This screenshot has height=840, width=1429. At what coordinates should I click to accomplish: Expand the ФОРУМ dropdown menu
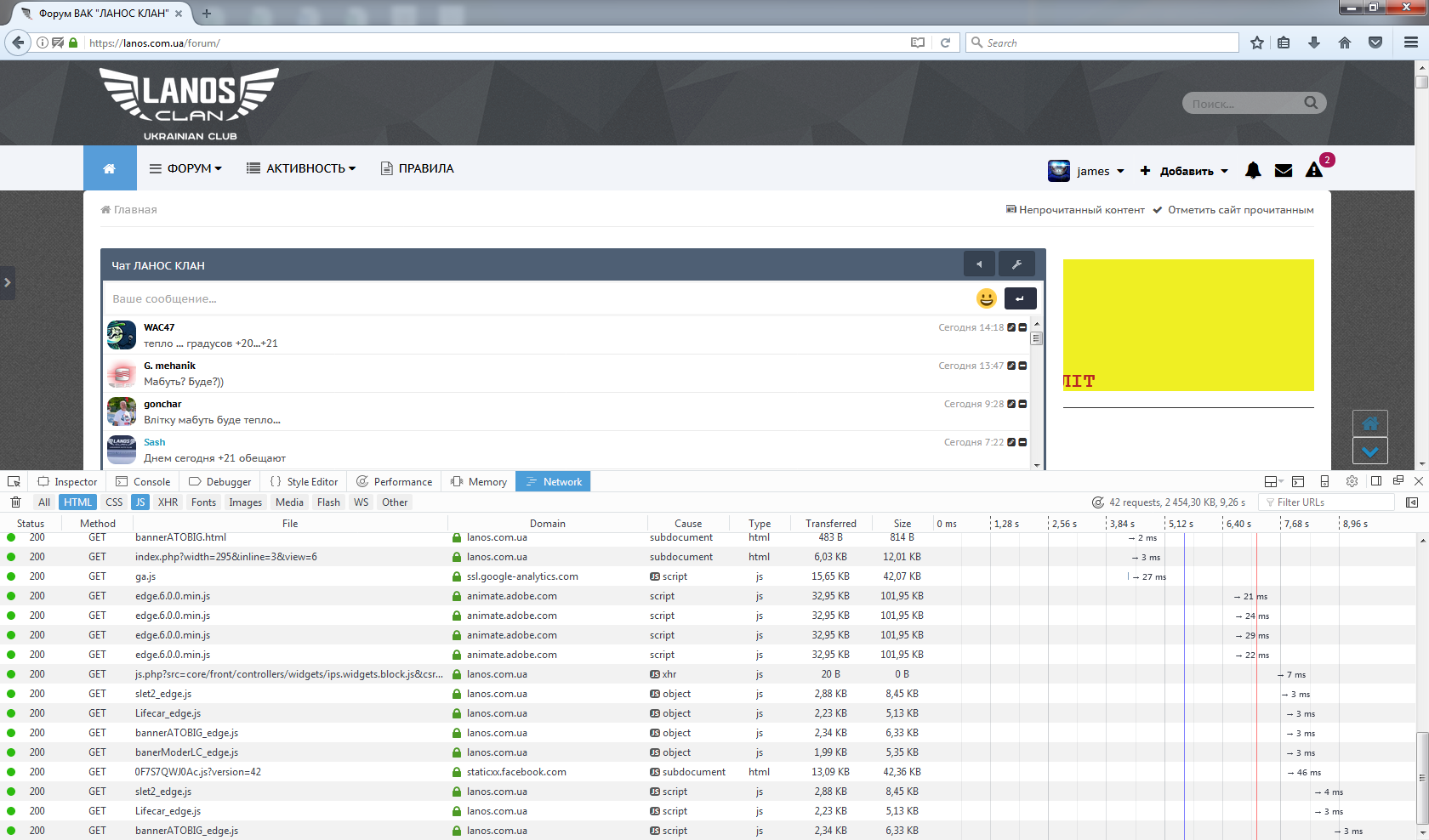[x=185, y=168]
